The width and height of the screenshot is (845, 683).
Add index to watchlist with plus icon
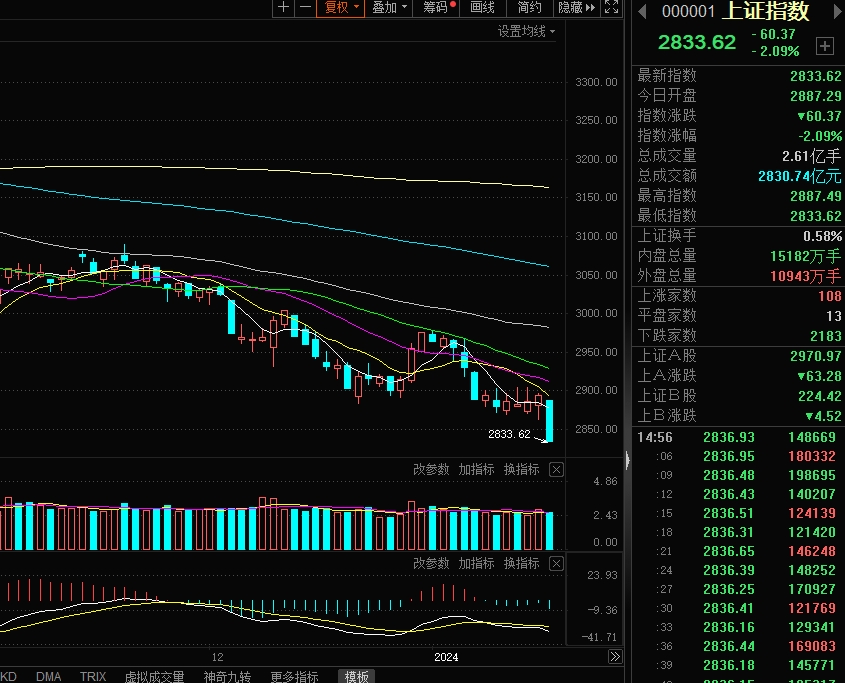click(825, 46)
